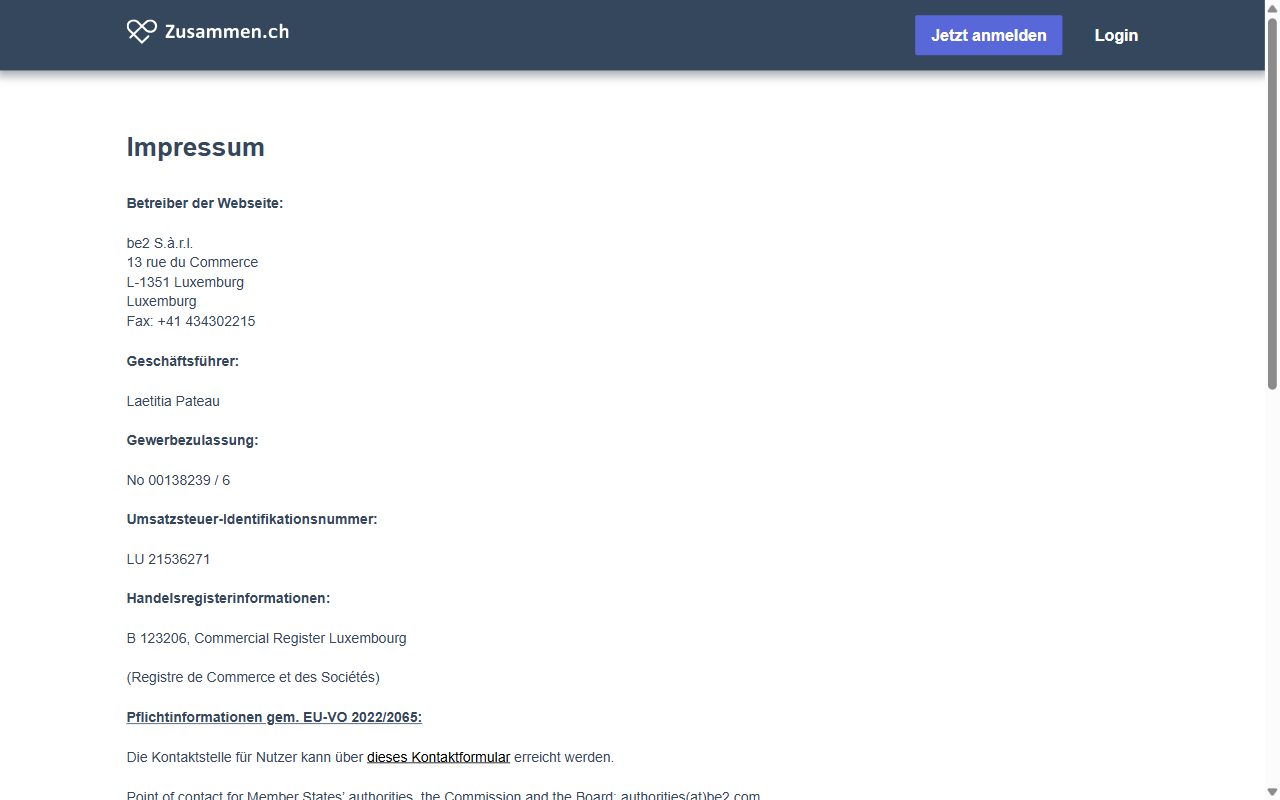Click the Zusammen.ch heart logo icon
1280x800 pixels.
(x=142, y=32)
